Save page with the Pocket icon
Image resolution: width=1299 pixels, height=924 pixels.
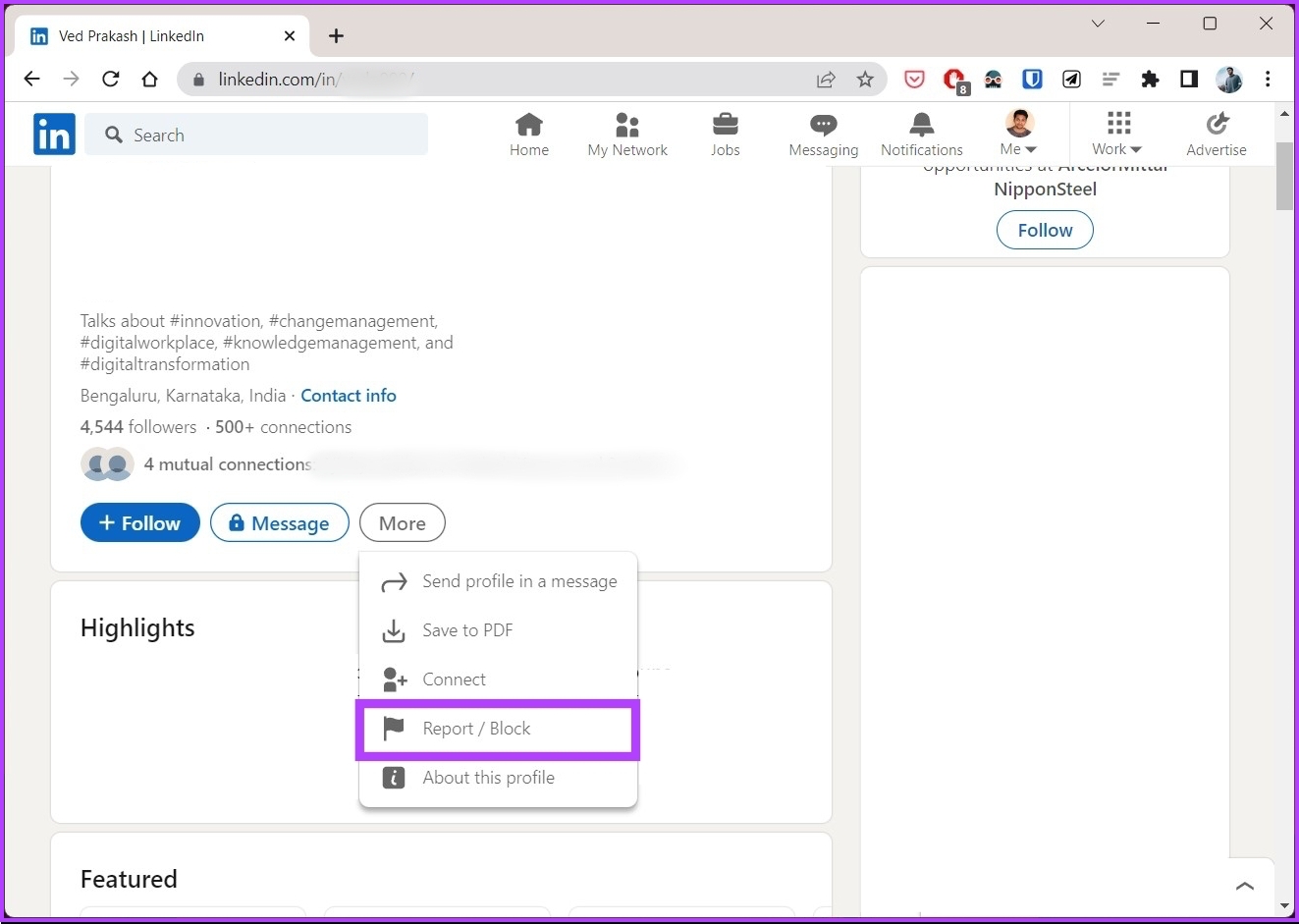click(914, 80)
